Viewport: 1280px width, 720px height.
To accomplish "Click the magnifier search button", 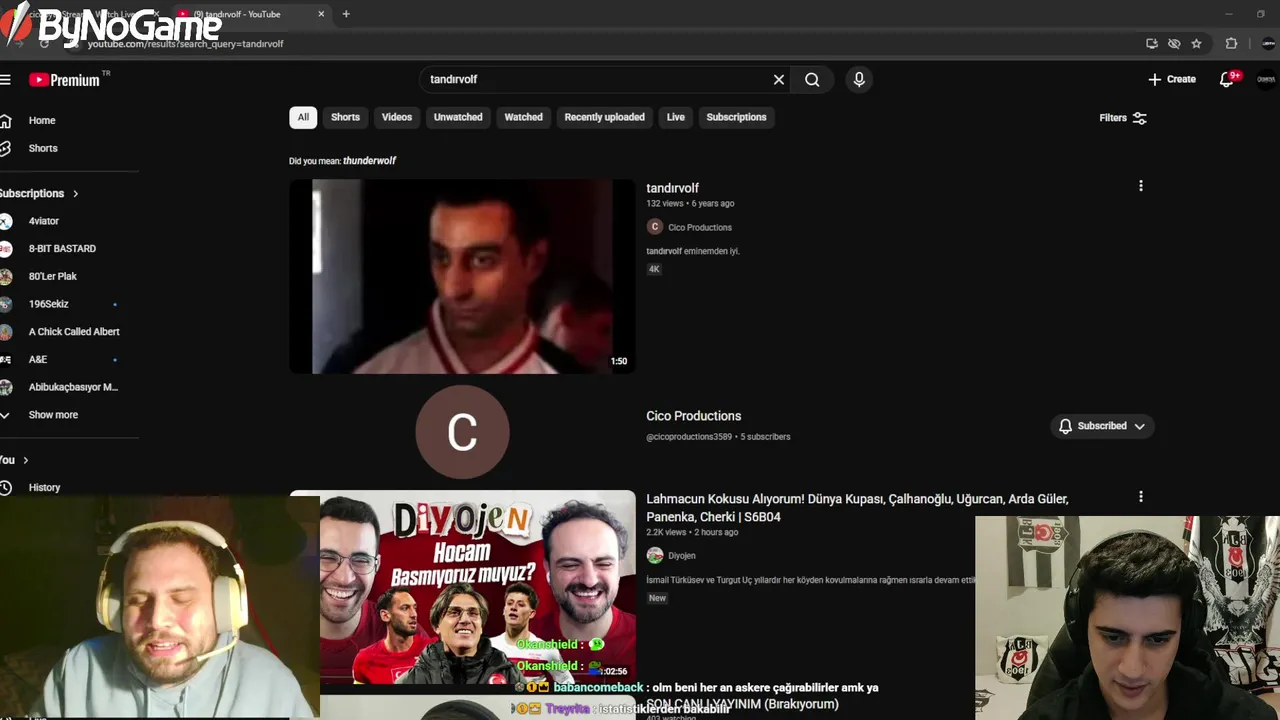I will pyautogui.click(x=812, y=79).
